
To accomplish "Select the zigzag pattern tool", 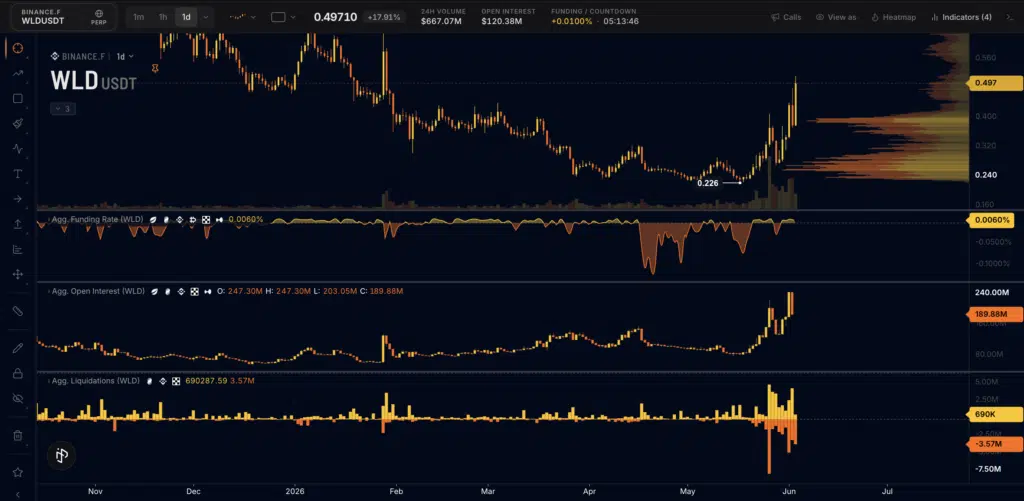I will [x=18, y=149].
